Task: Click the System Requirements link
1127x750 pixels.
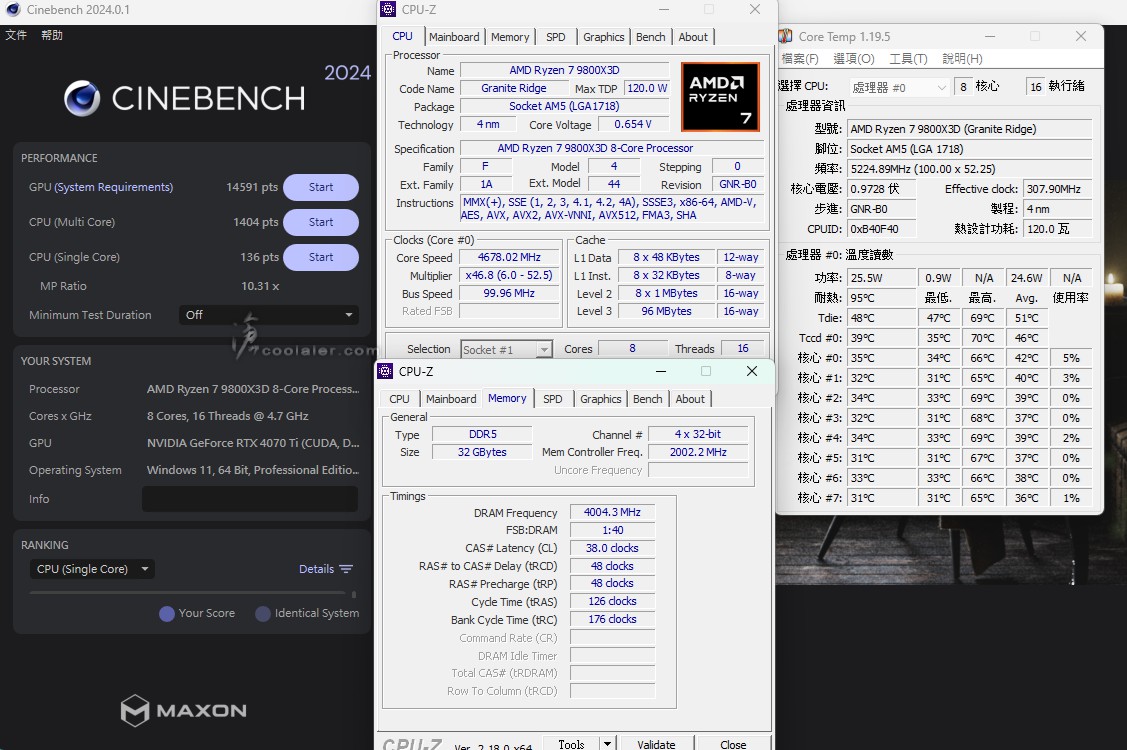Action: click(113, 187)
